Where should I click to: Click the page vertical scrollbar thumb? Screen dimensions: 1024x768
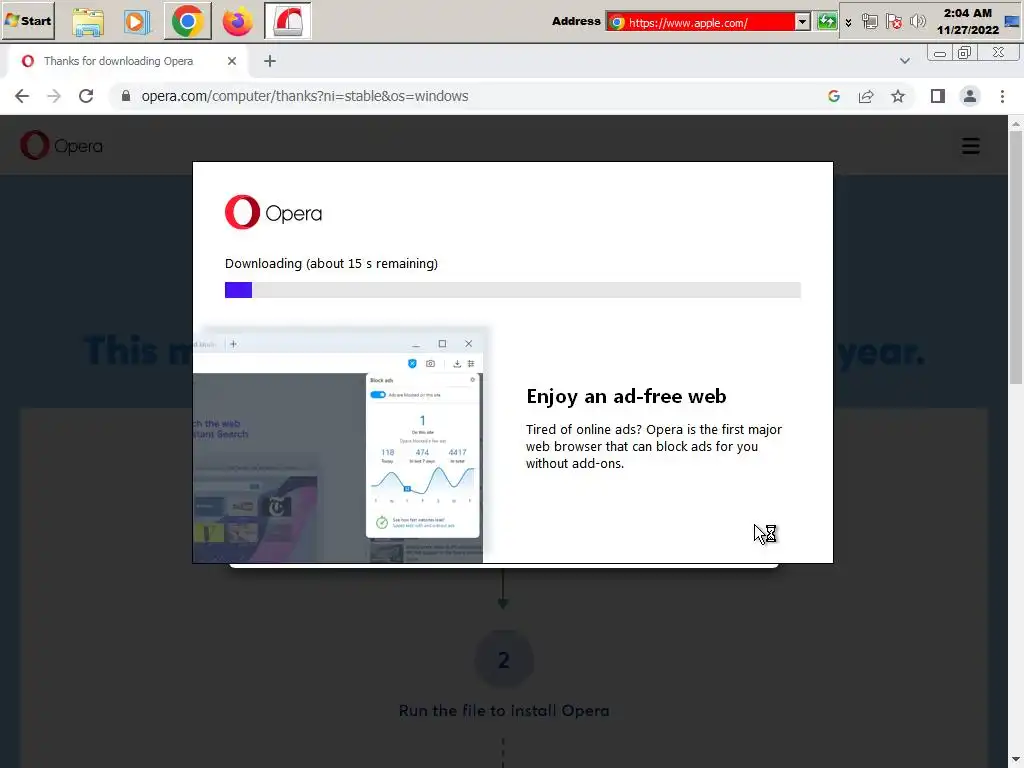coord(1016,257)
